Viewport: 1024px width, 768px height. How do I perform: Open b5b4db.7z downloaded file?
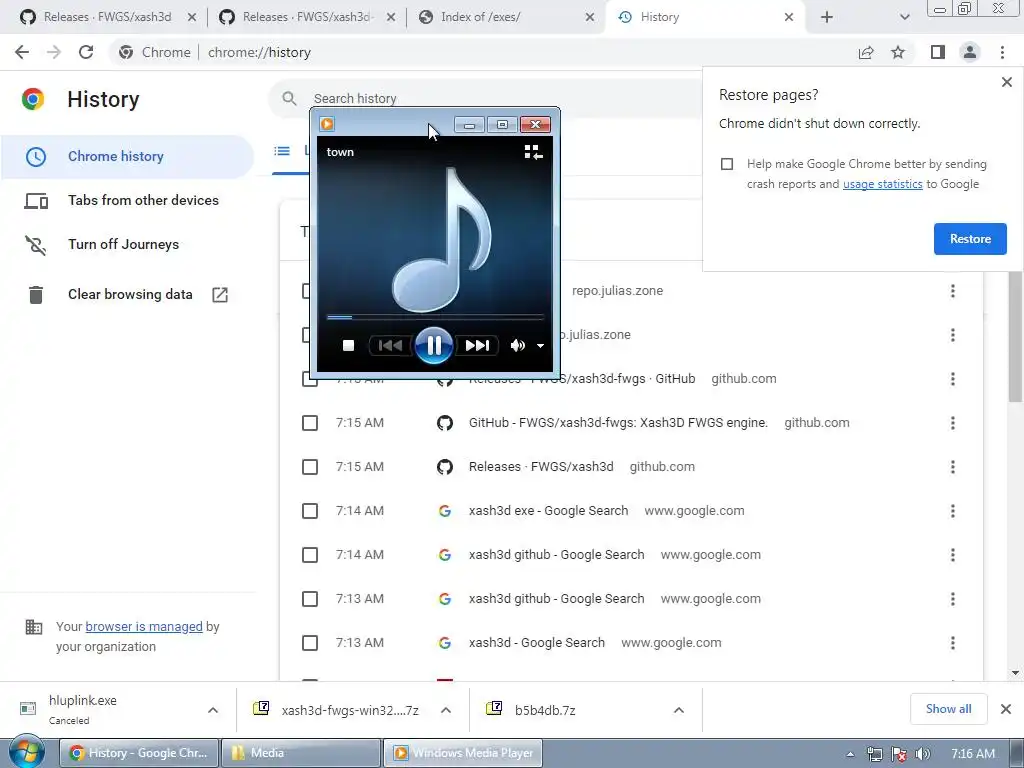(545, 711)
